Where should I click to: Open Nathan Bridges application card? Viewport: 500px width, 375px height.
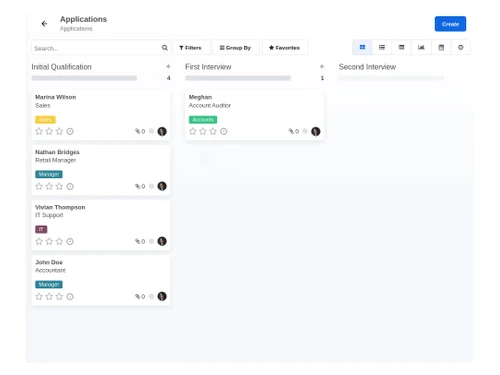[101, 170]
